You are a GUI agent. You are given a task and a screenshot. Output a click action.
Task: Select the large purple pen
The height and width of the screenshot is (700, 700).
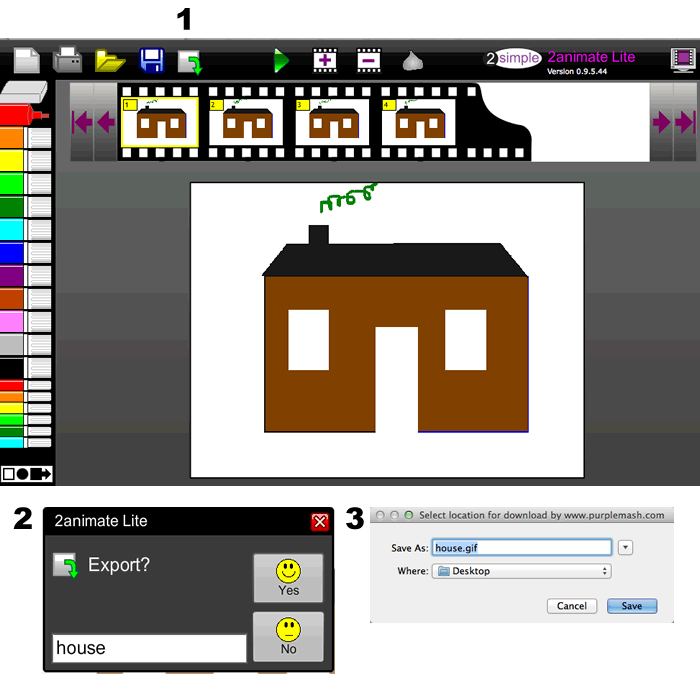click(x=25, y=276)
